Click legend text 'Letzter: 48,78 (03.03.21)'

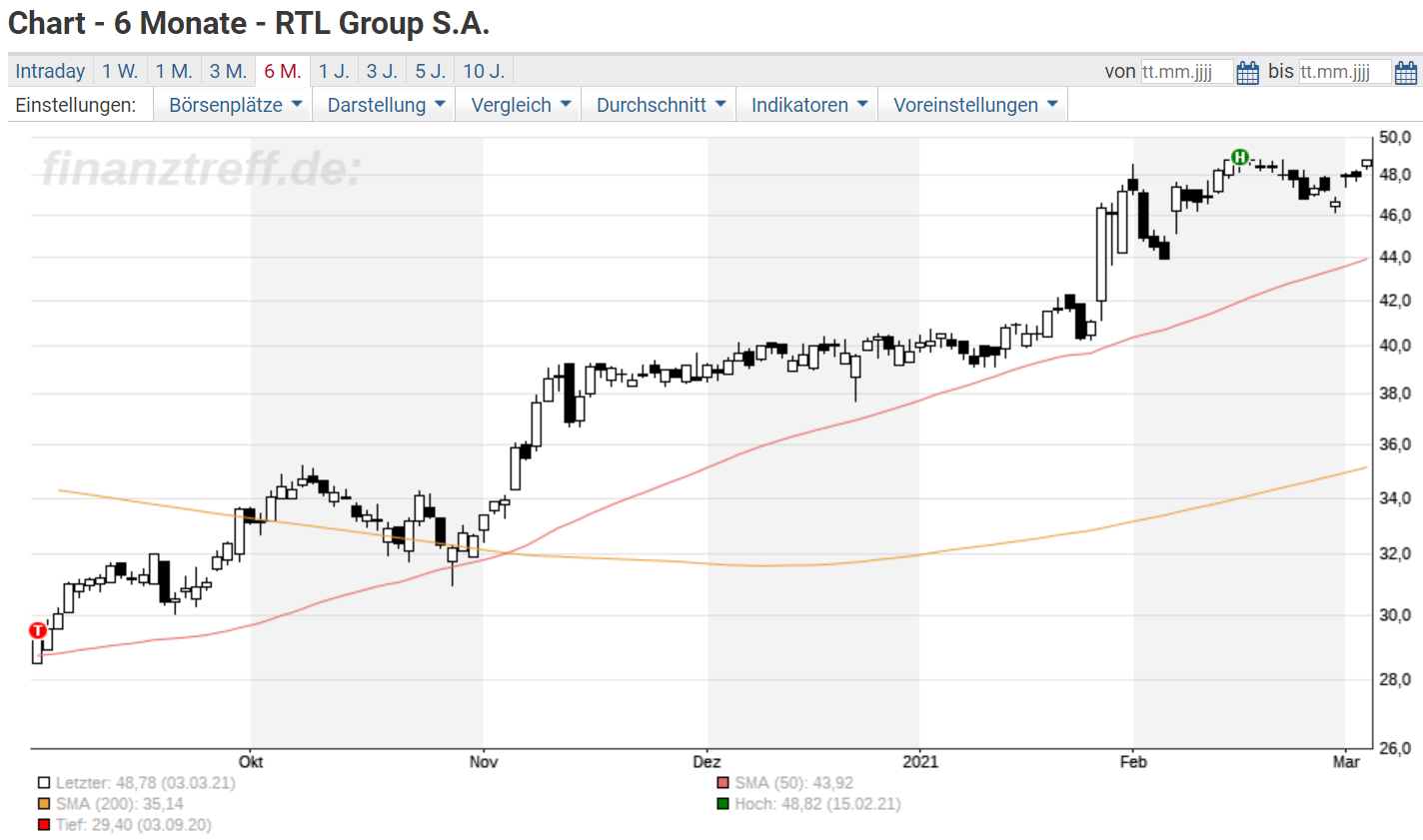tap(146, 783)
